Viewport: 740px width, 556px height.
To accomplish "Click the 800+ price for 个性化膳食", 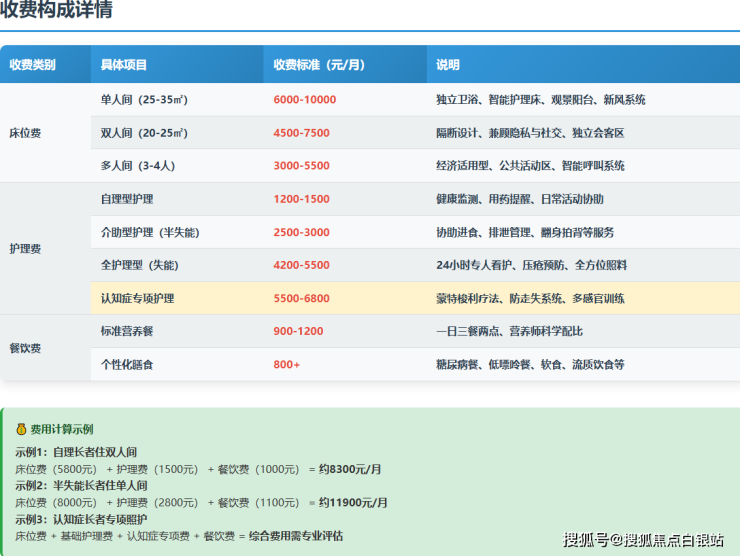I will tap(287, 364).
